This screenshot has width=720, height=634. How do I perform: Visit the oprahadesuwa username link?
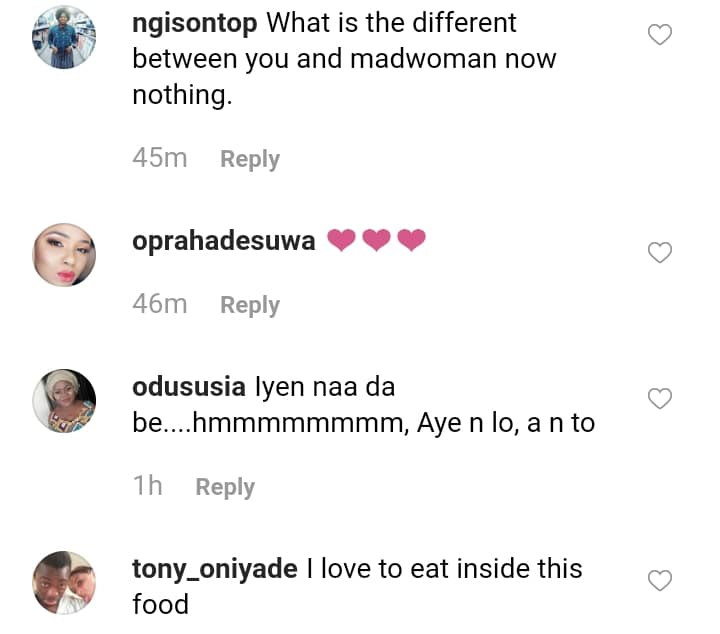click(224, 241)
